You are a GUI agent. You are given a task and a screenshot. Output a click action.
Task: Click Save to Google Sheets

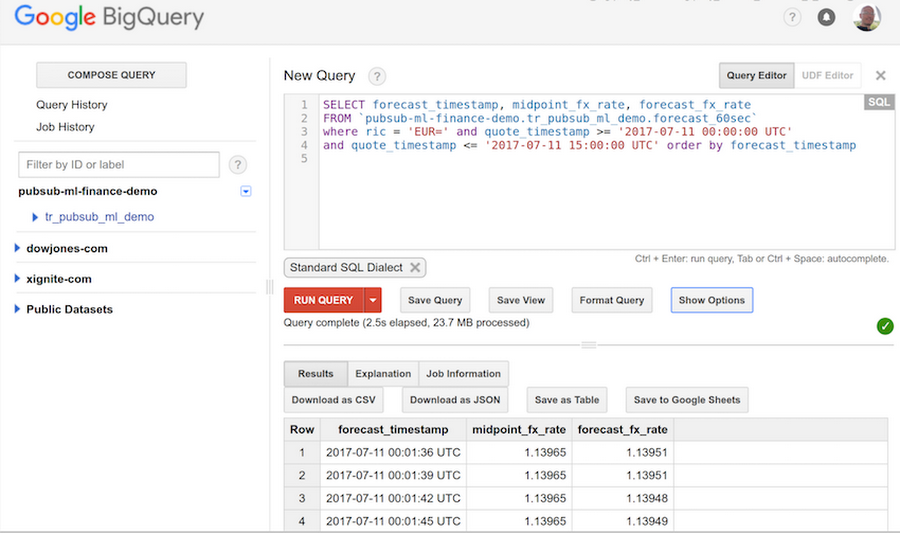click(x=687, y=400)
